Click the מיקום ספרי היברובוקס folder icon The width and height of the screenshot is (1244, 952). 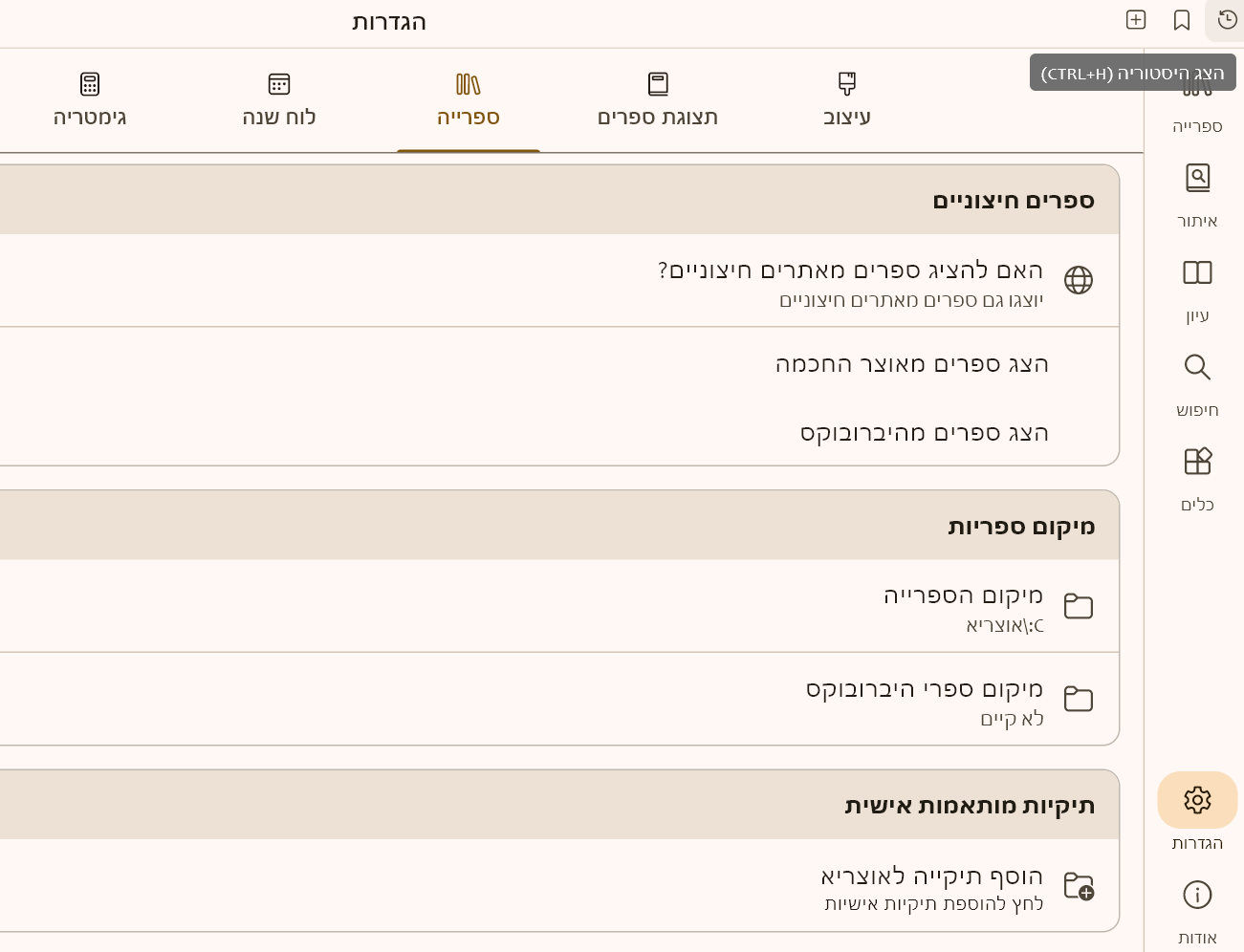point(1079,699)
